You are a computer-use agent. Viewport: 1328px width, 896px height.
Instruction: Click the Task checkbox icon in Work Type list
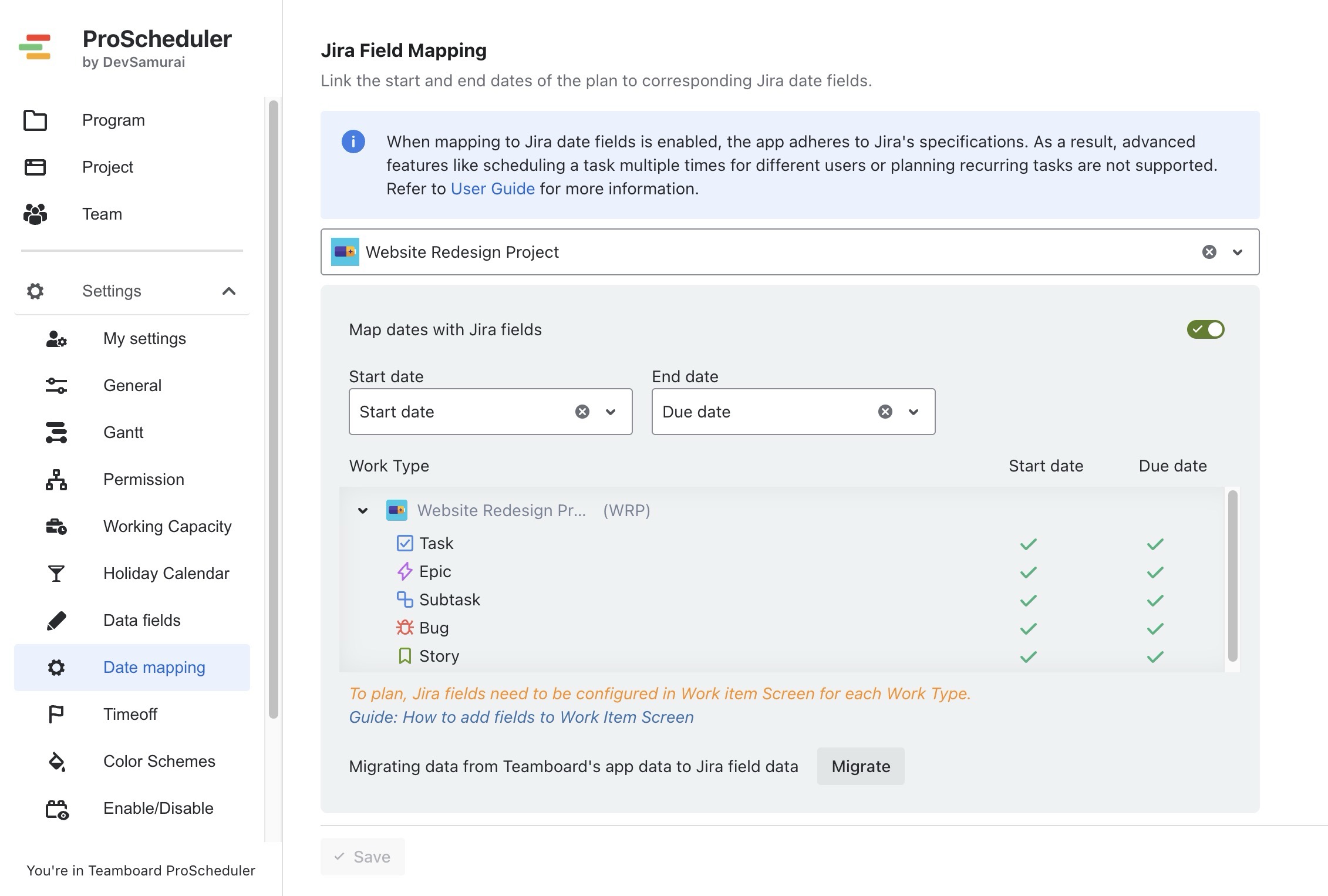pos(405,543)
